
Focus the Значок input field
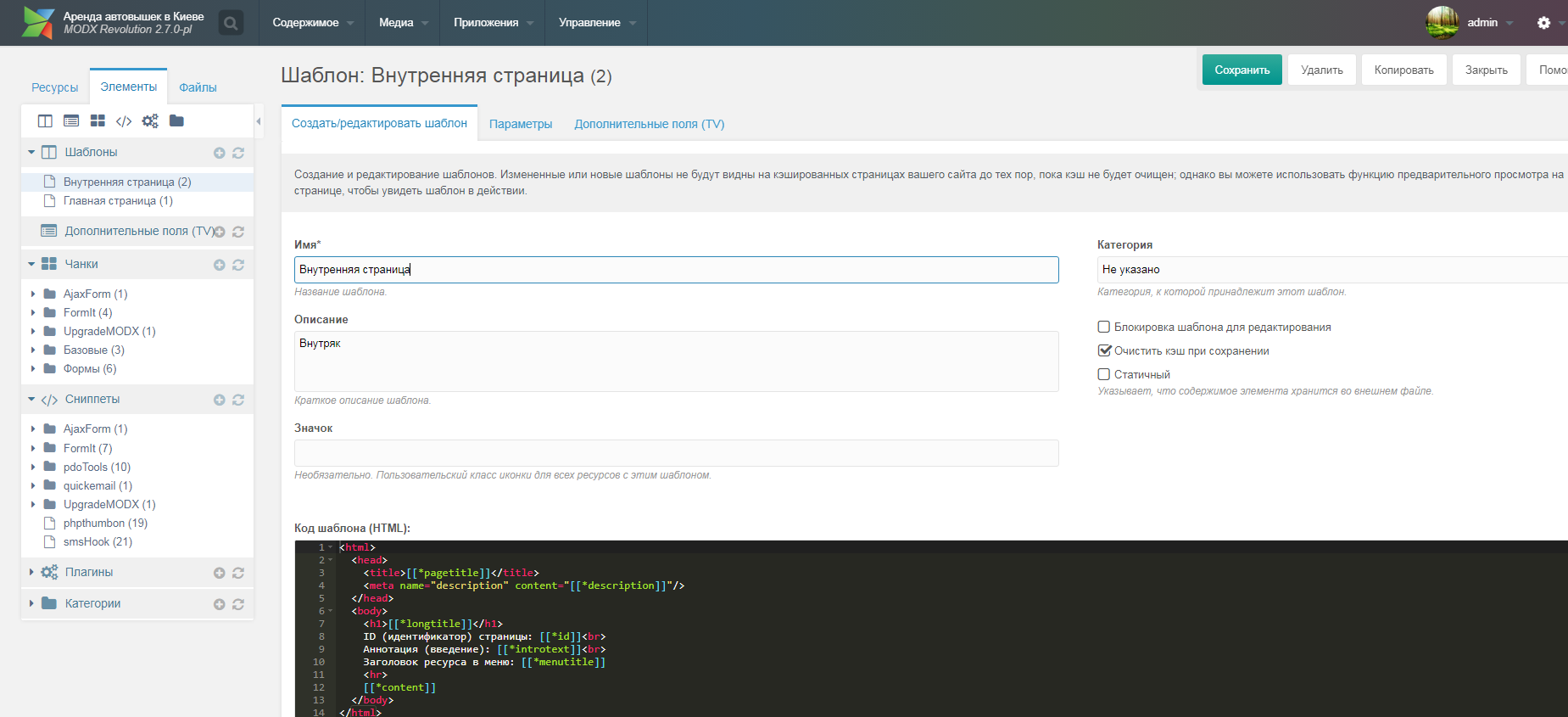point(677,453)
